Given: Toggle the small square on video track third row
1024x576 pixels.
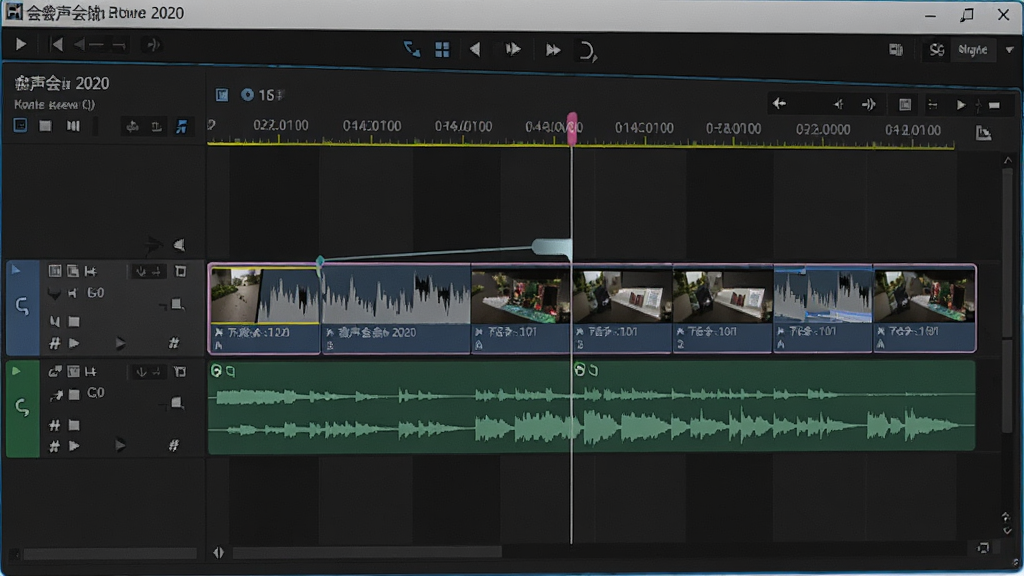Looking at the screenshot, I should [x=74, y=321].
